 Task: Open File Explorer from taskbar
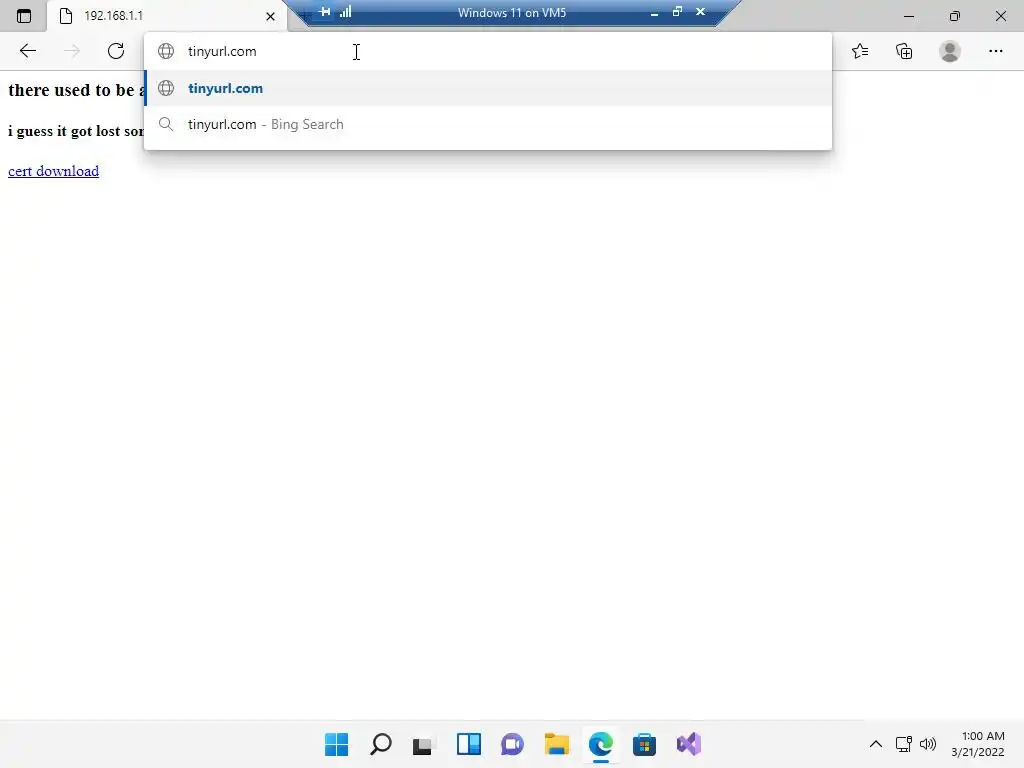556,744
